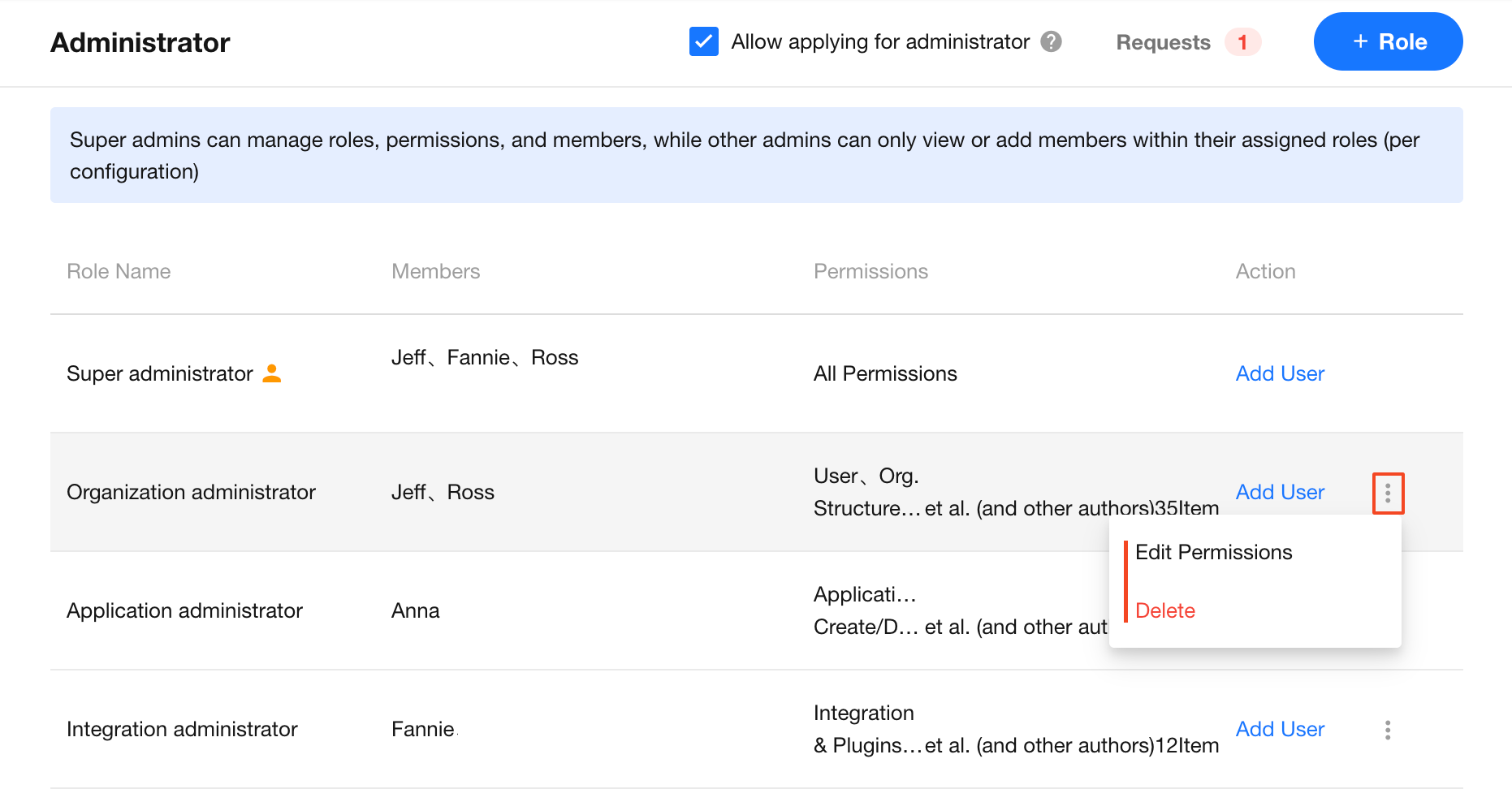This screenshot has height=789, width=1512.
Task: Collapse the Organization administrator three-dot menu
Action: [1388, 493]
